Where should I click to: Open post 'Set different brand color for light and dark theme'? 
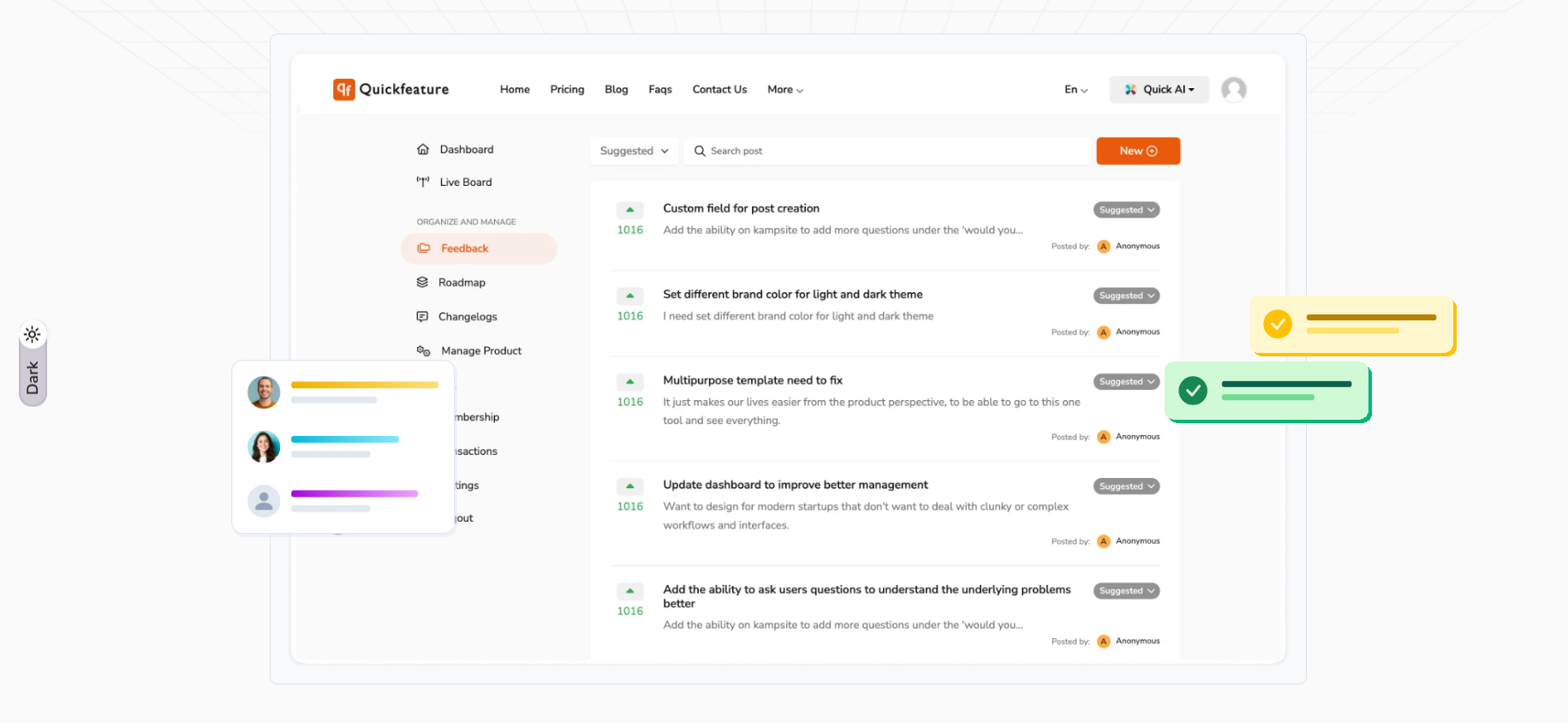pyautogui.click(x=793, y=294)
